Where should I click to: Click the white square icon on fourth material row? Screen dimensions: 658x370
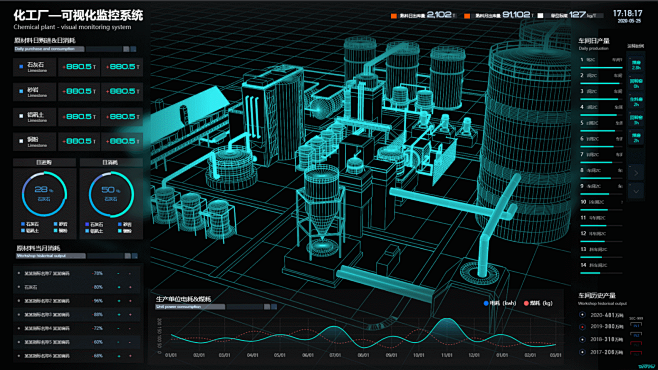click(21, 141)
